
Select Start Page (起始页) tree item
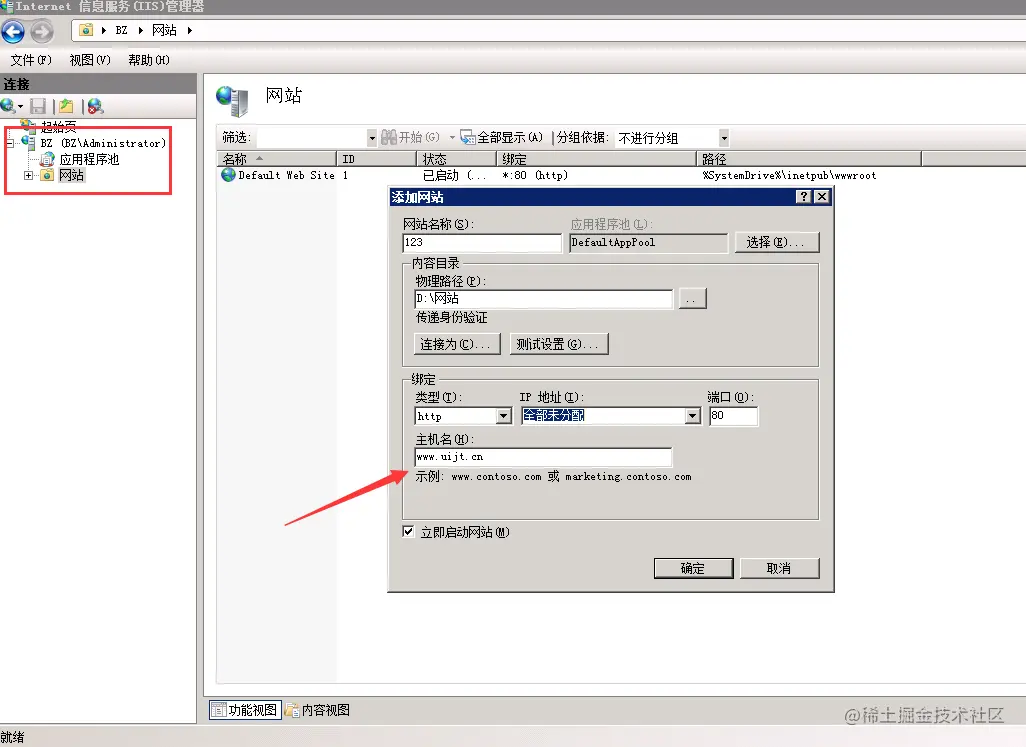58,126
